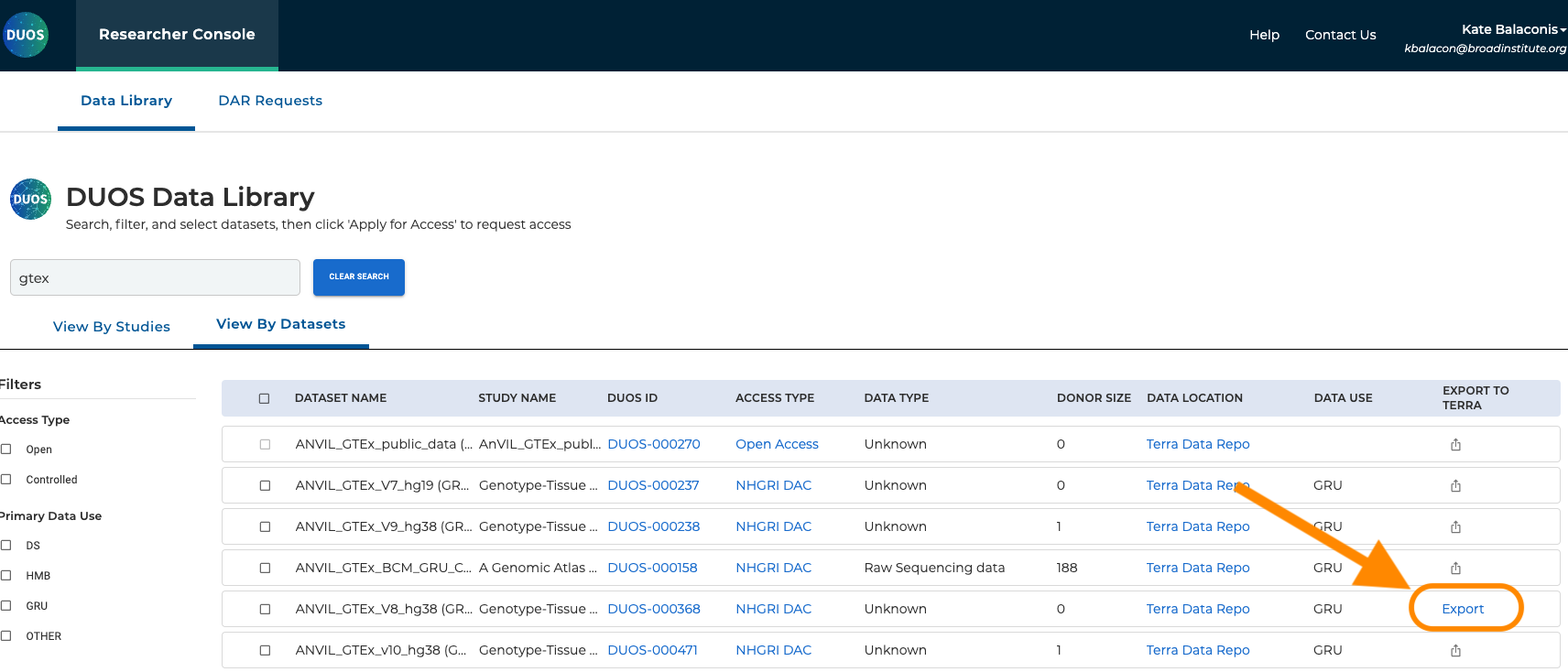The width and height of the screenshot is (1568, 672).
Task: Select checkbox for ANVIL_GTEx_v10_hg38 dataset
Action: click(x=265, y=650)
